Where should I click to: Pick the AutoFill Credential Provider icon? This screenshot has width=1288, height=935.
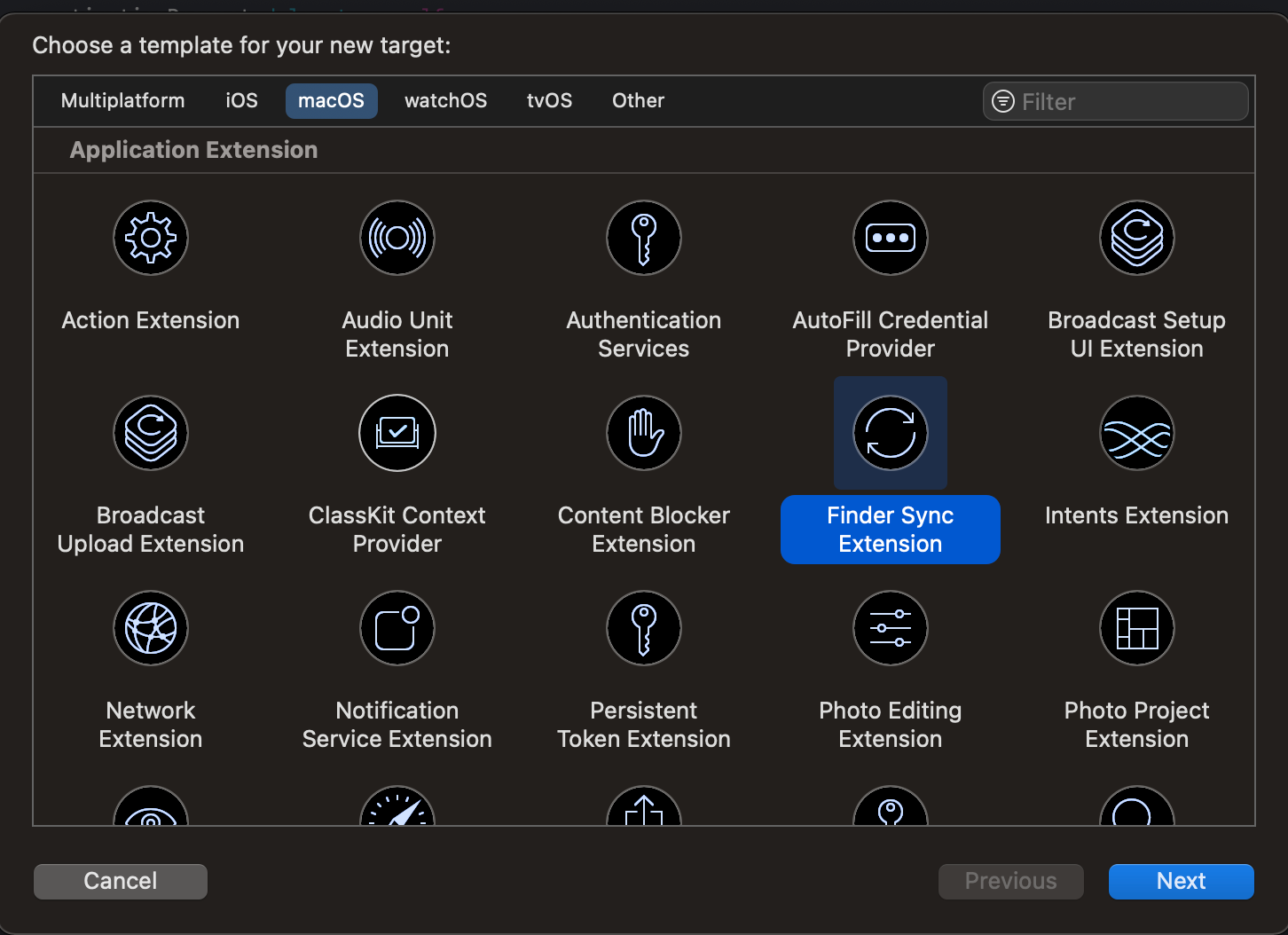point(891,238)
